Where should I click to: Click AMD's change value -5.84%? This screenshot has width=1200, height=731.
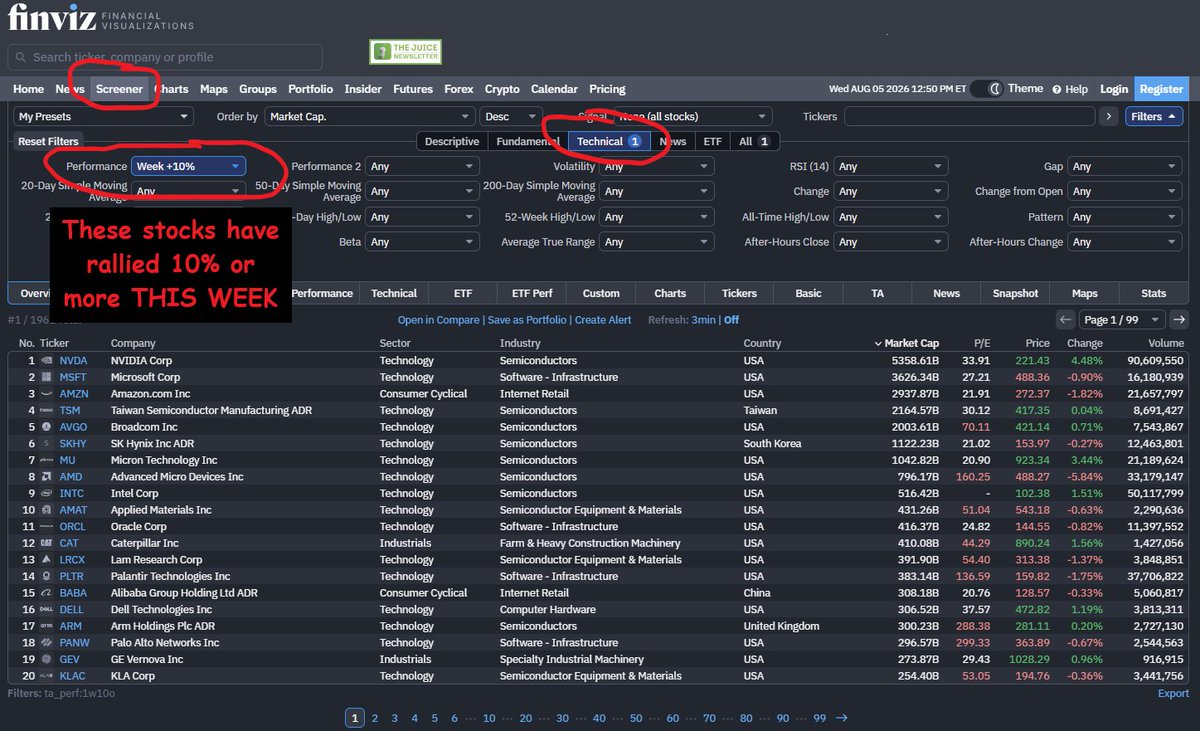pyautogui.click(x=1084, y=477)
